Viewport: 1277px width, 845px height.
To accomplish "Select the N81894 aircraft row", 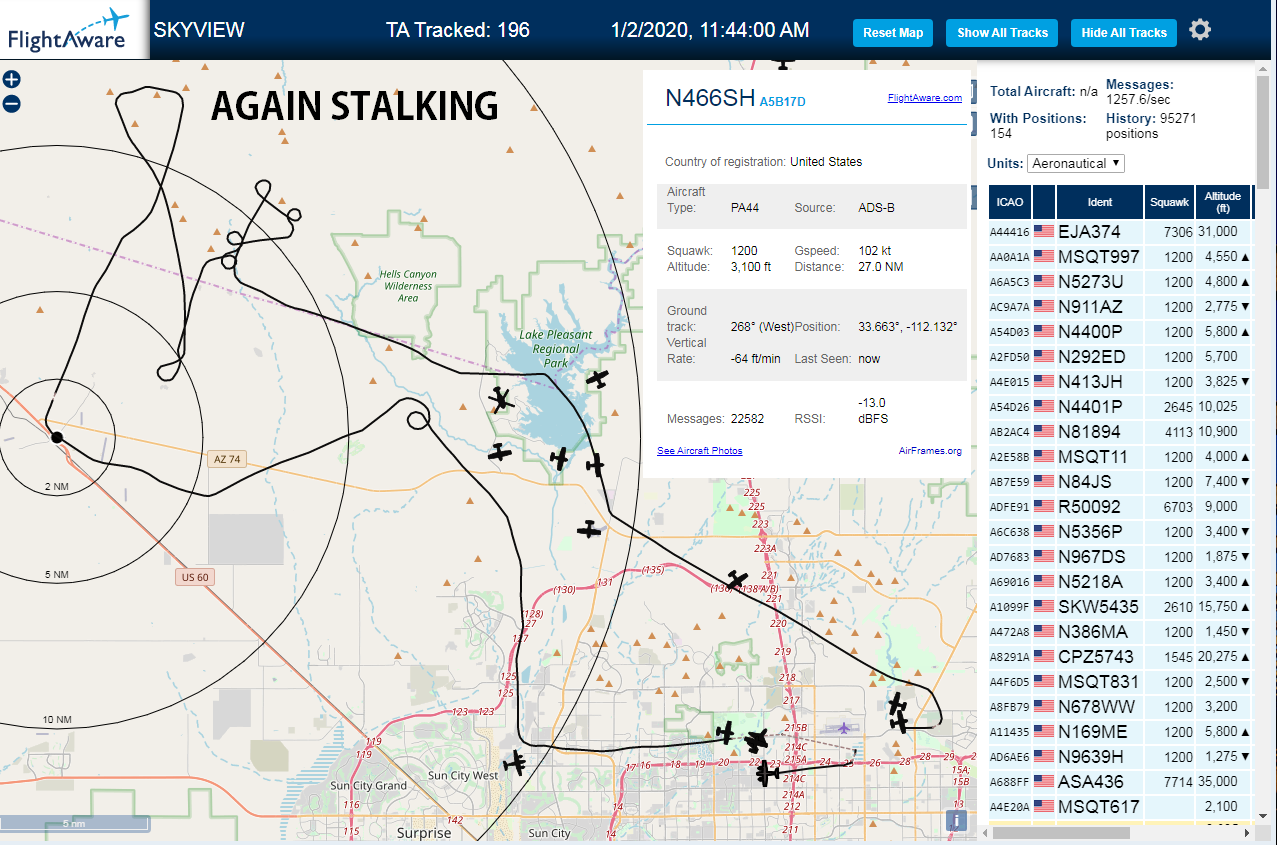I will coord(1122,431).
